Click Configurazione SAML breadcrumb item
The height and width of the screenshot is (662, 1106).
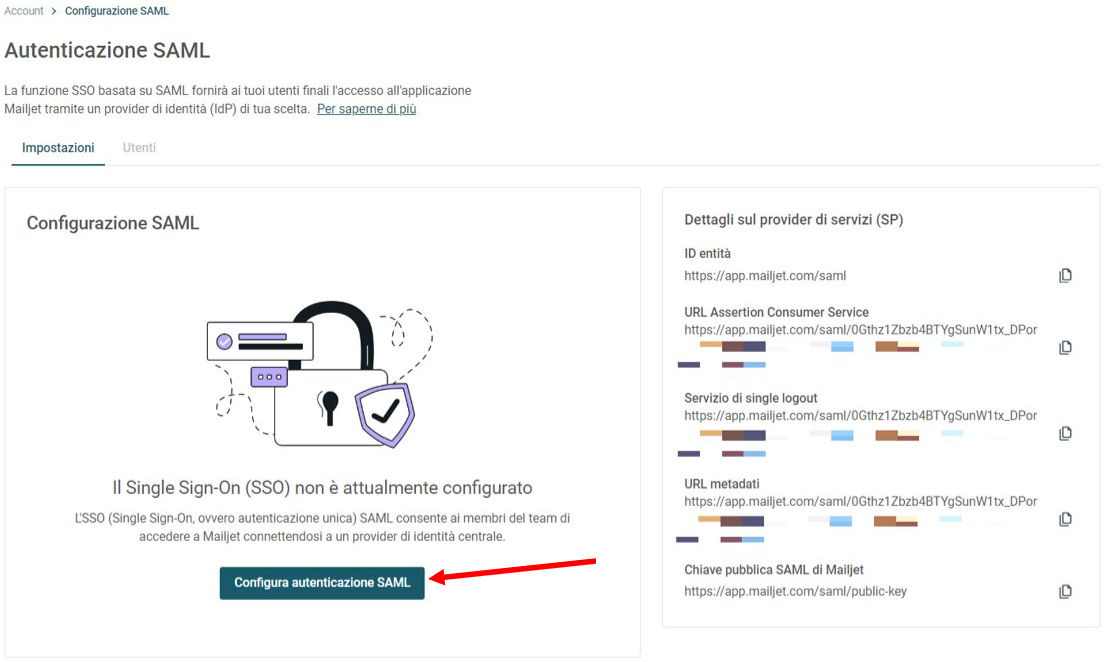click(117, 11)
